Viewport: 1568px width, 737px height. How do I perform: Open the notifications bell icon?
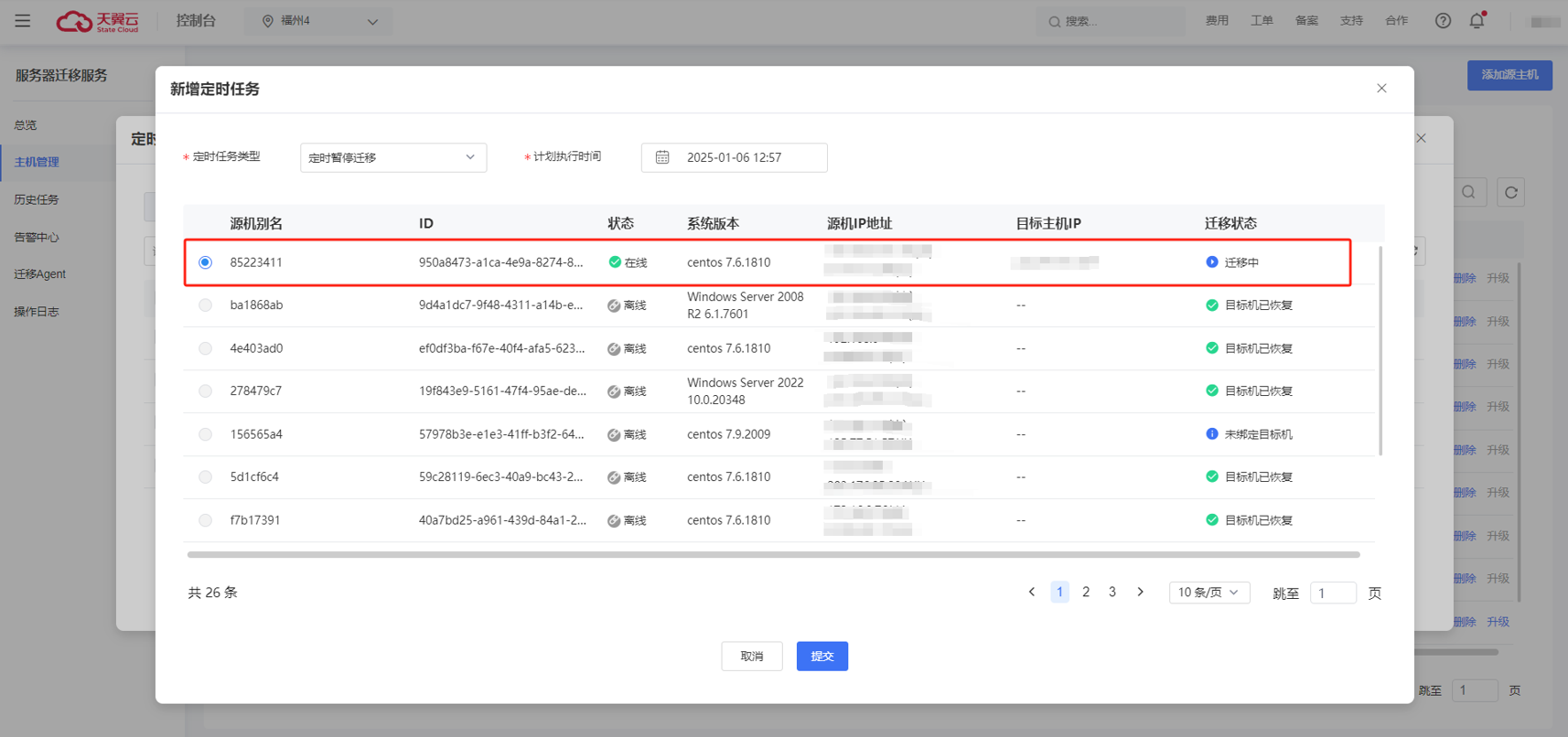[x=1477, y=20]
